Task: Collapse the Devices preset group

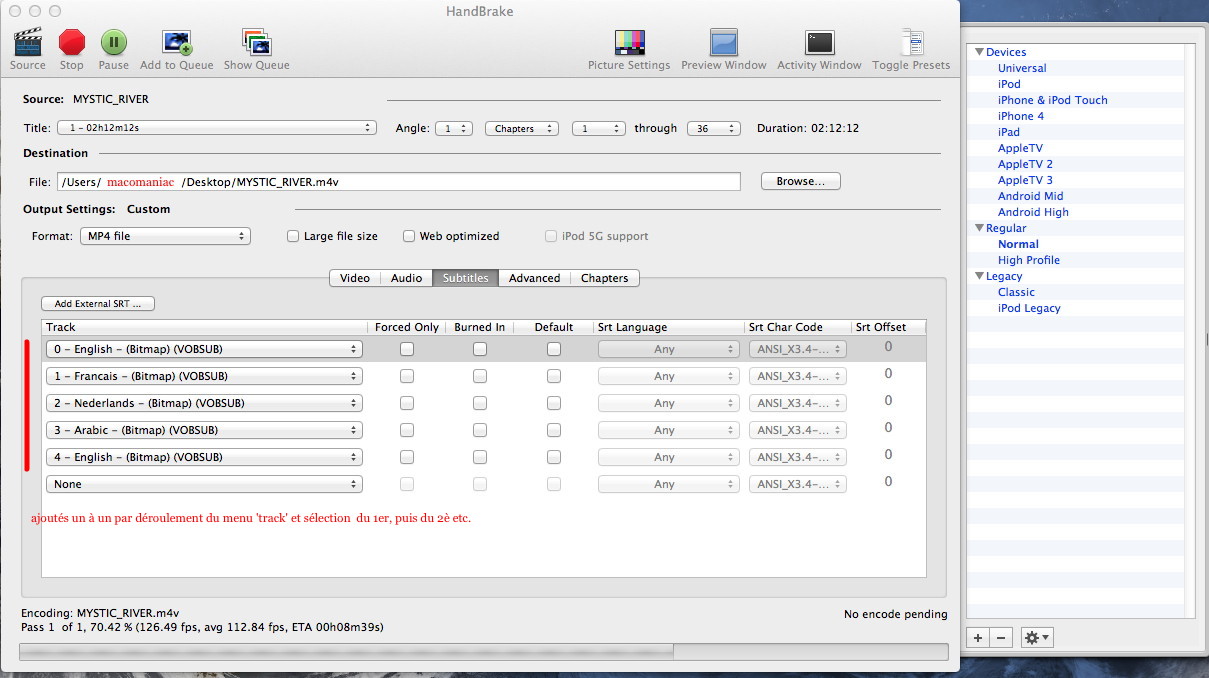Action: point(978,52)
